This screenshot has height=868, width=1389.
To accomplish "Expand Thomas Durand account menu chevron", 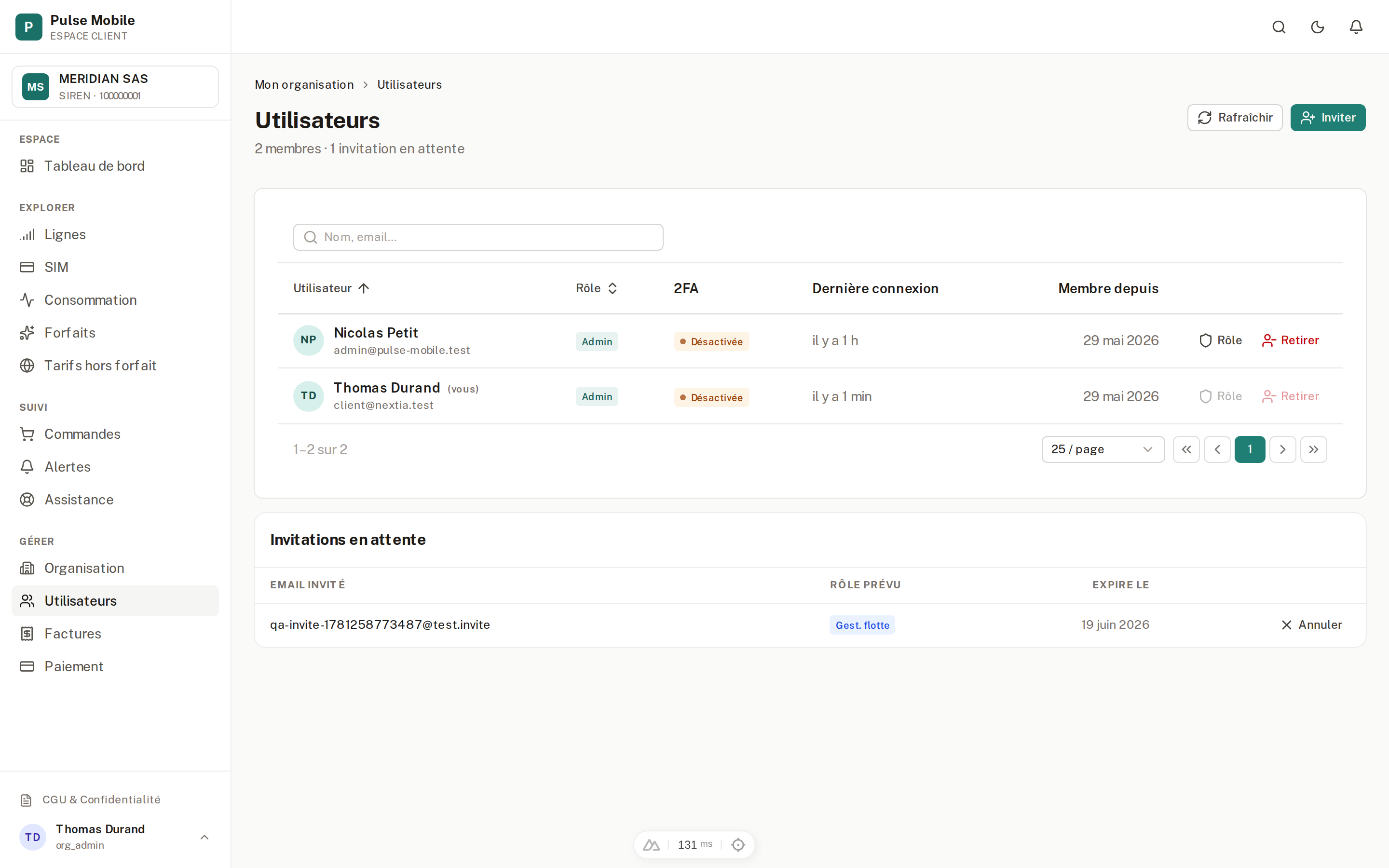I will click(204, 837).
